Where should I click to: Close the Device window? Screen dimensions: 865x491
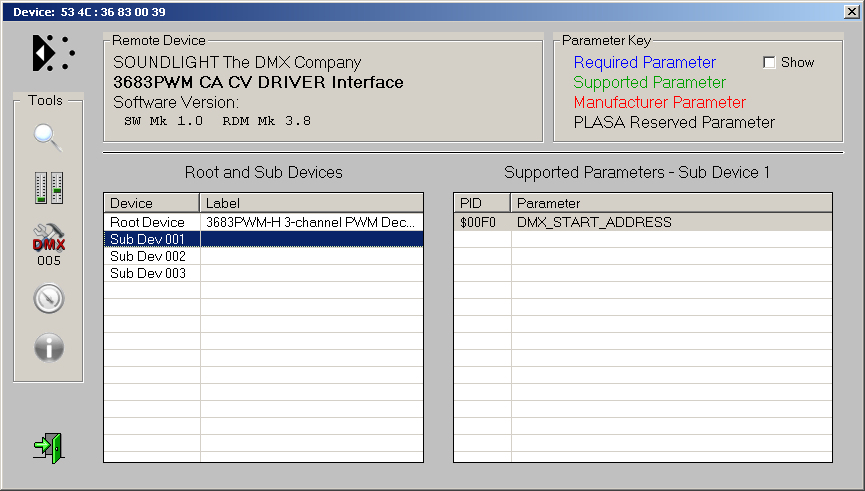point(851,11)
